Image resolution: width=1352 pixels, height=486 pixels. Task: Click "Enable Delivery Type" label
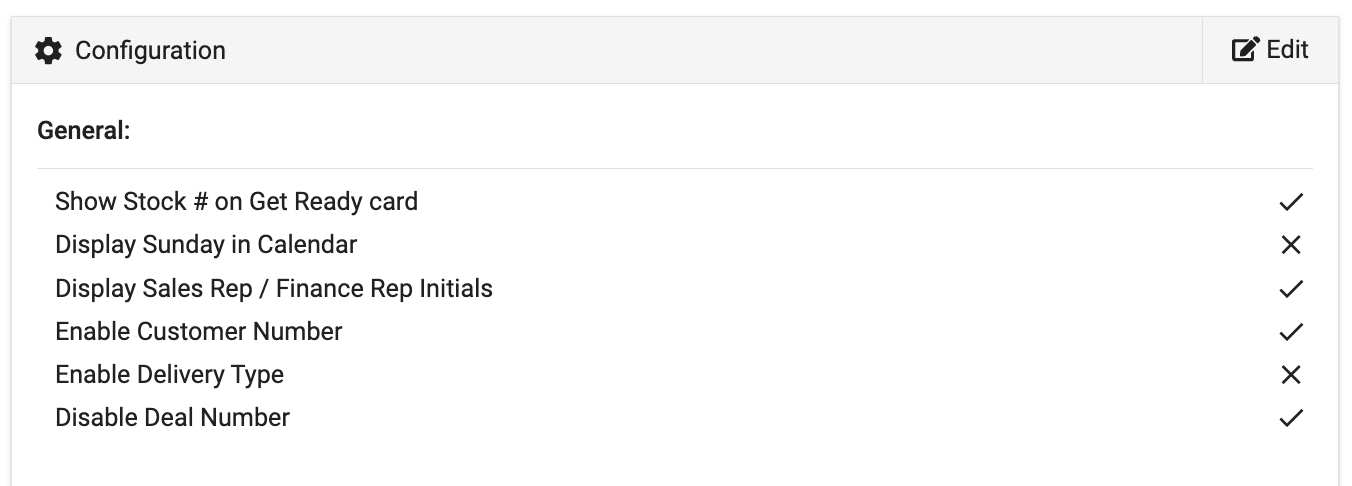tap(170, 375)
